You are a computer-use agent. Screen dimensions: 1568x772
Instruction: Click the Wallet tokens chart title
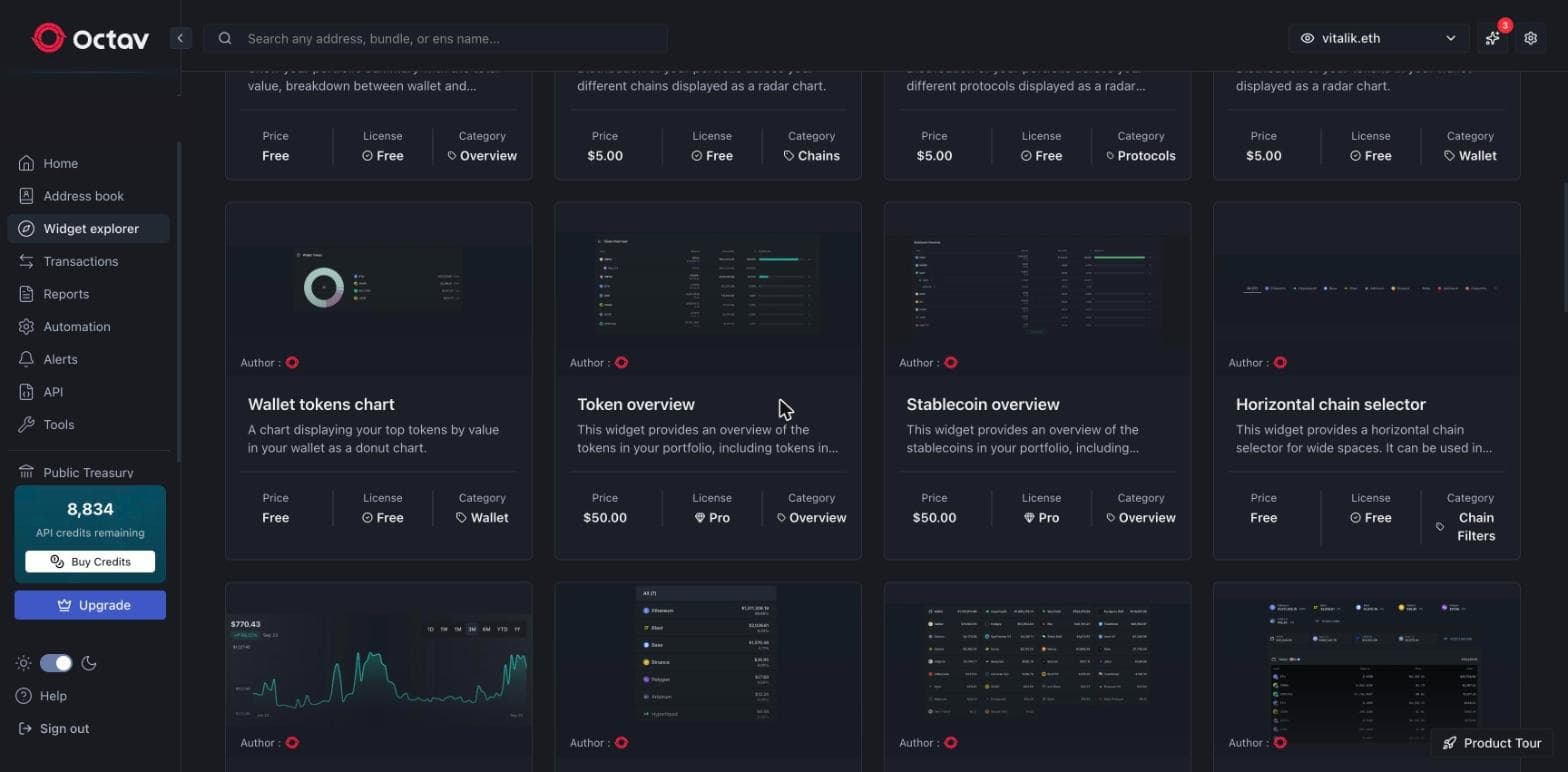(321, 404)
